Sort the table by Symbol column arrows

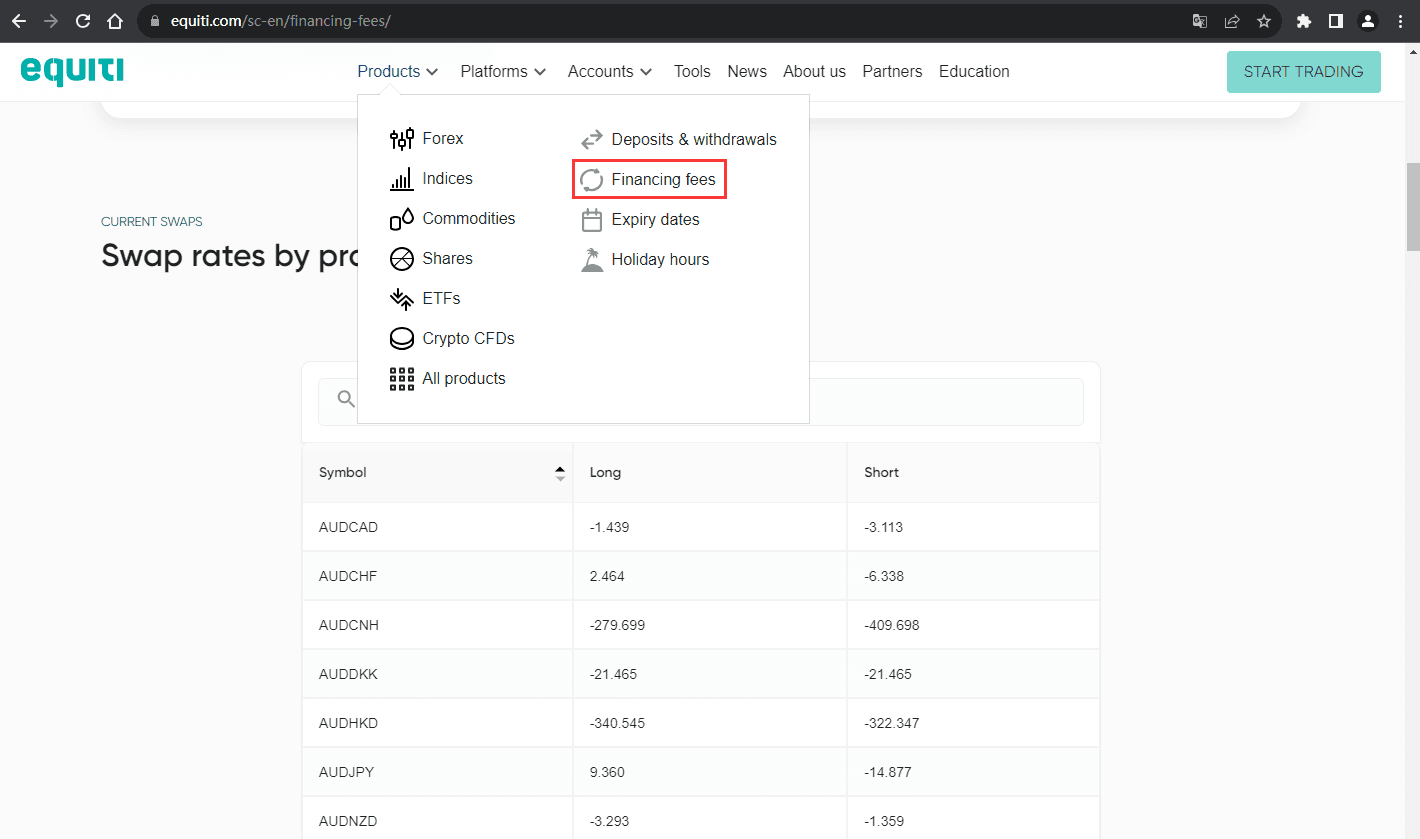click(x=560, y=473)
